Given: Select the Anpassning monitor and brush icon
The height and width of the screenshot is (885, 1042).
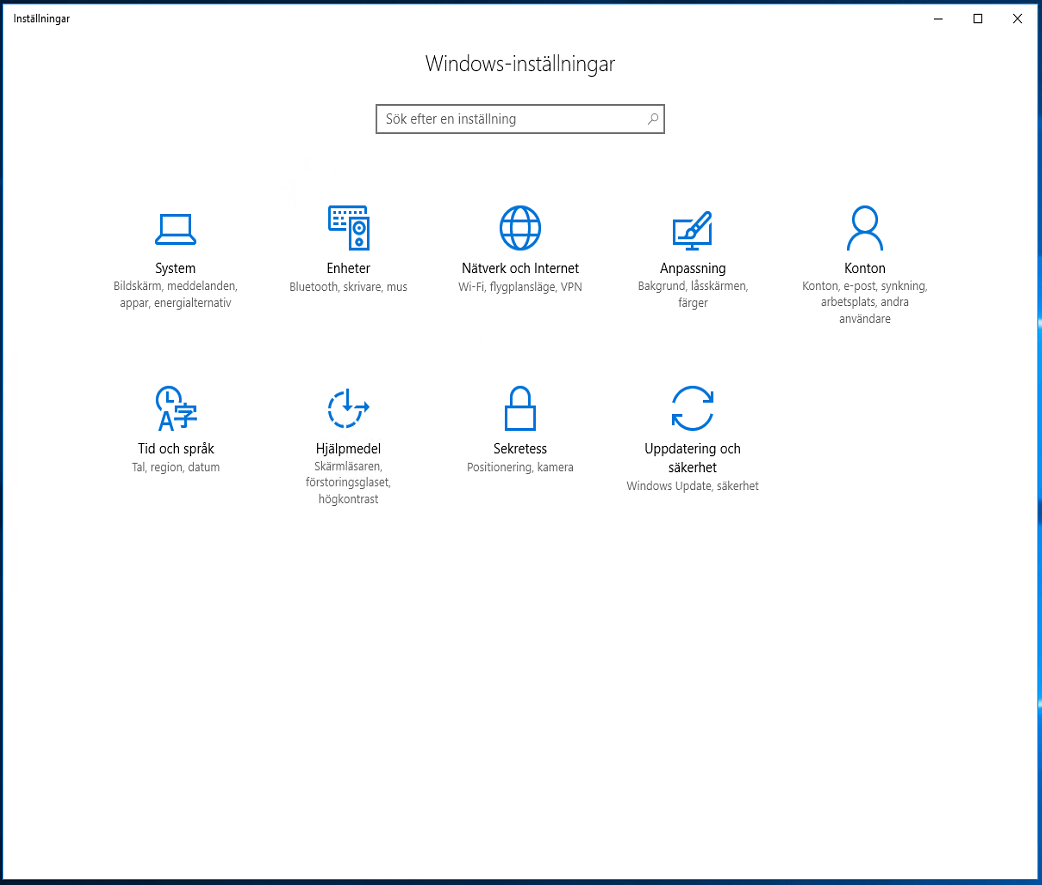Looking at the screenshot, I should click(692, 229).
